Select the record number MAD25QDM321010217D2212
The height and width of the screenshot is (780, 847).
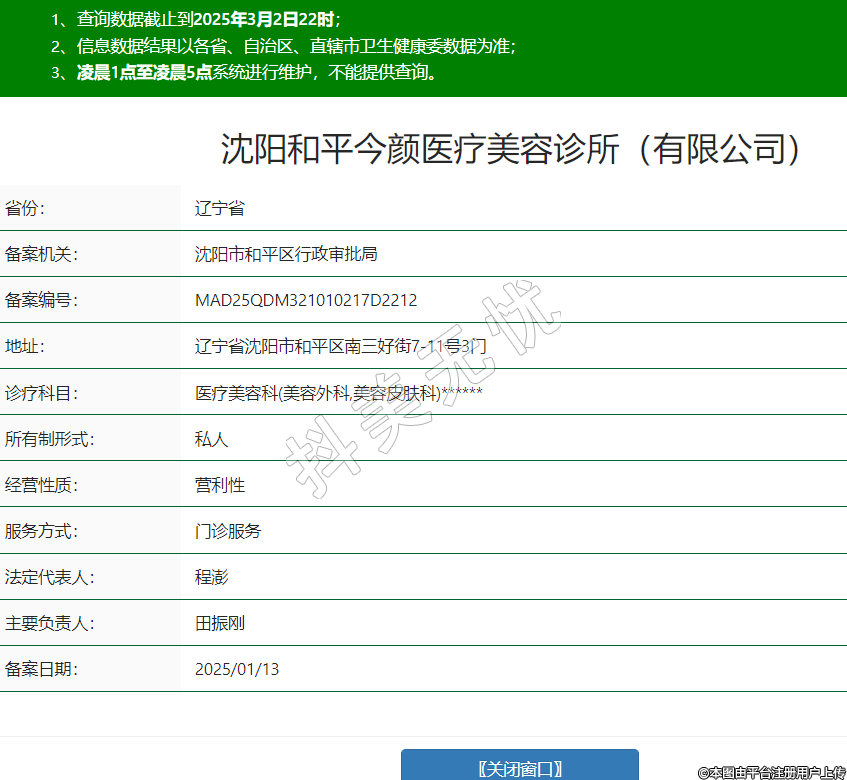(x=306, y=300)
